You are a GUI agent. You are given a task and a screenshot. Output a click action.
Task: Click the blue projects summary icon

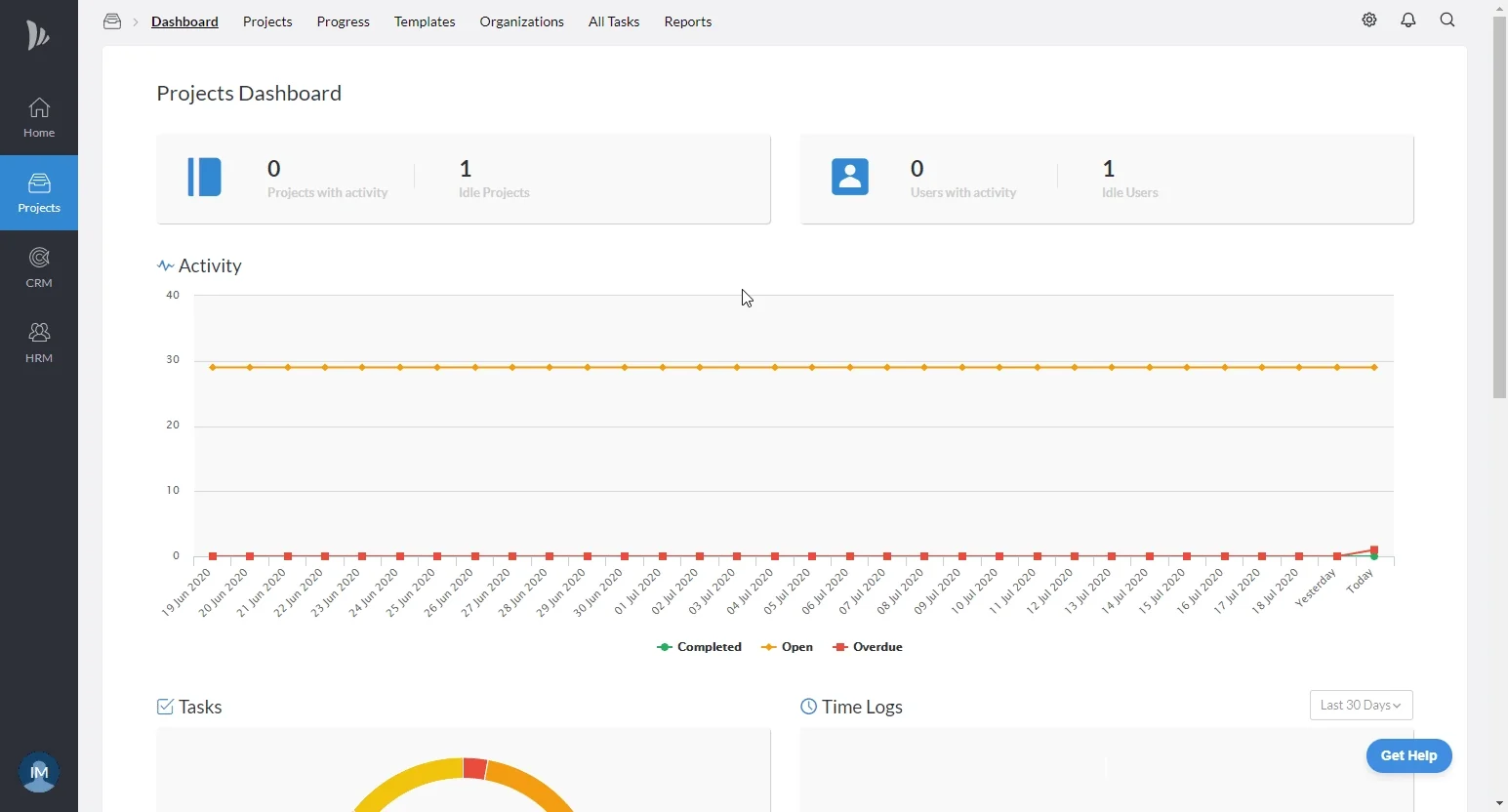(x=205, y=178)
